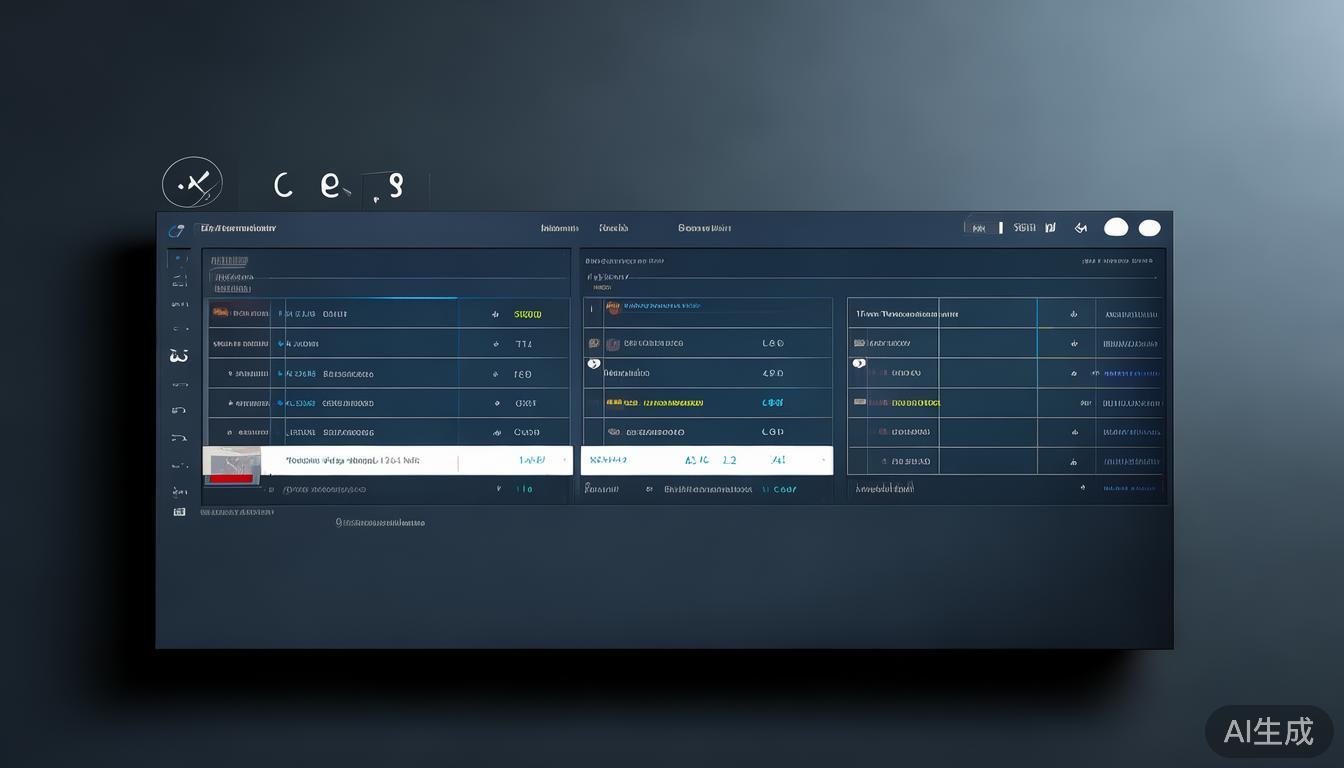
Task: Toggle the first white oval switch at top right
Action: click(x=1116, y=227)
